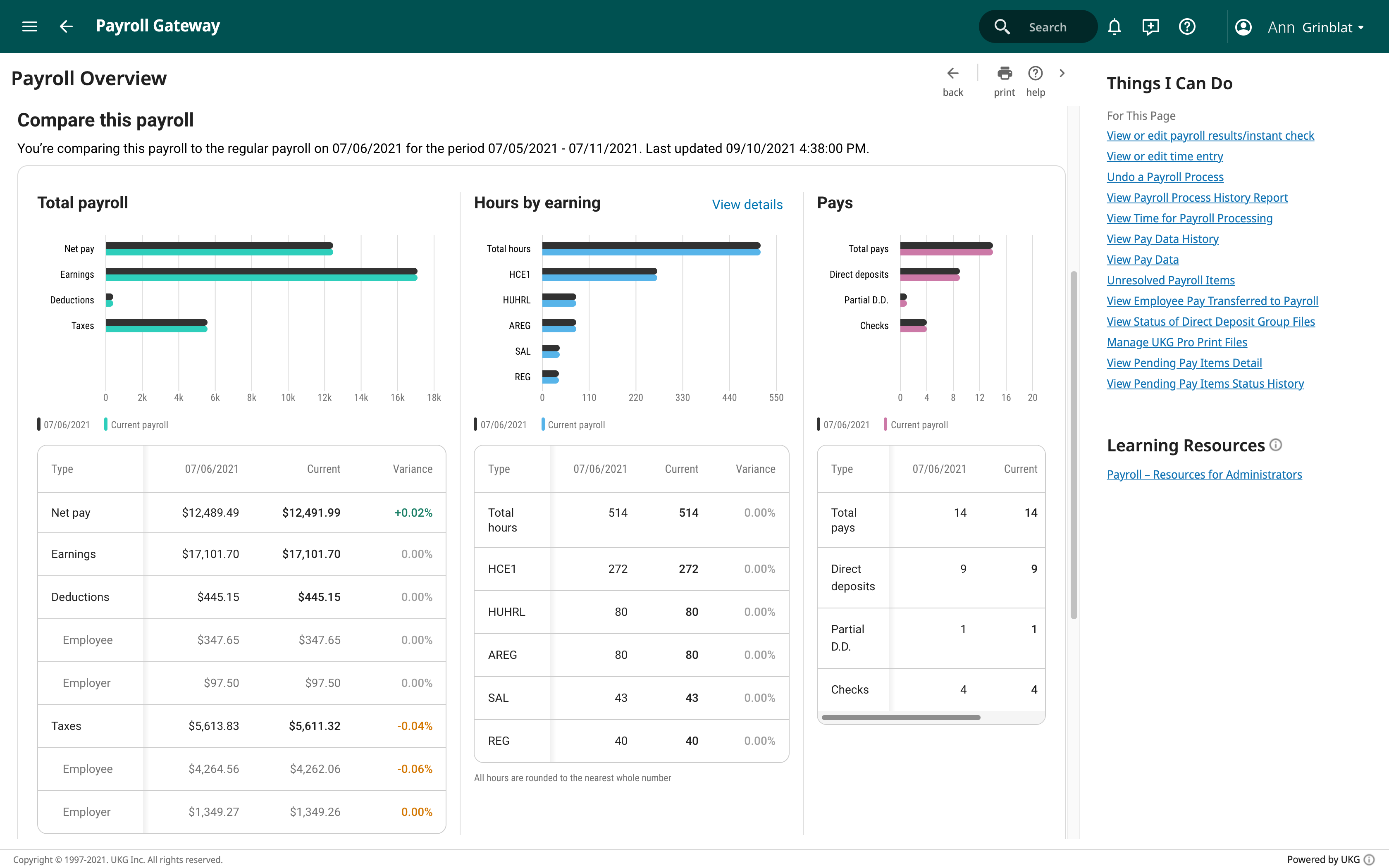Open help from the top bar question mark
This screenshot has height=868, width=1389.
click(x=1187, y=26)
